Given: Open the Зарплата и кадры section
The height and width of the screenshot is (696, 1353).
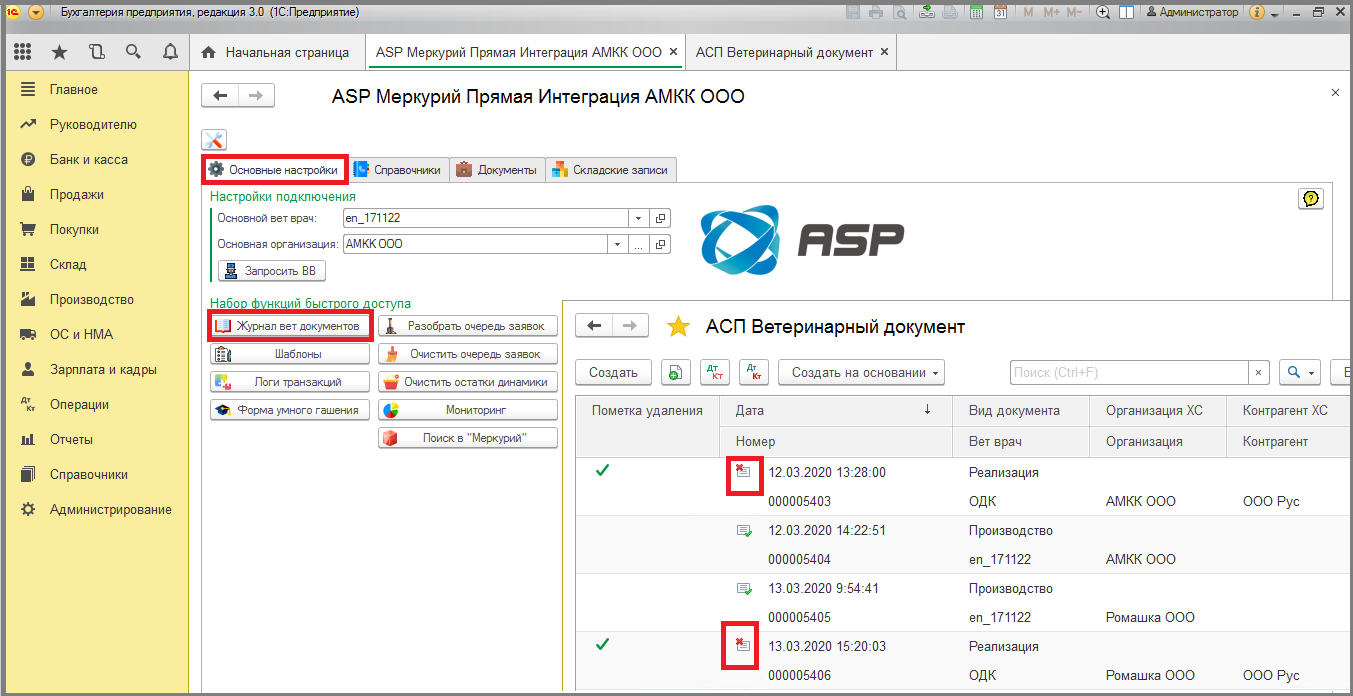Looking at the screenshot, I should point(103,369).
